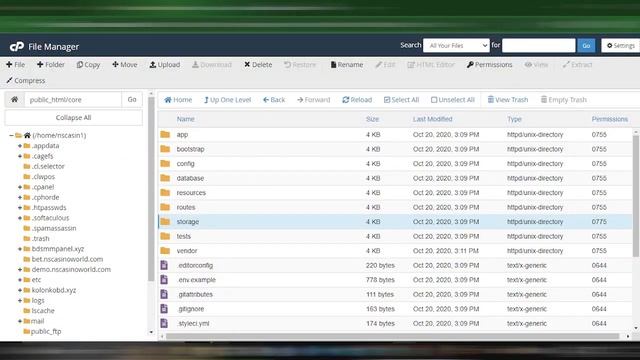Image resolution: width=640 pixels, height=360 pixels.
Task: Click the Copy toolbar button
Action: (x=88, y=64)
